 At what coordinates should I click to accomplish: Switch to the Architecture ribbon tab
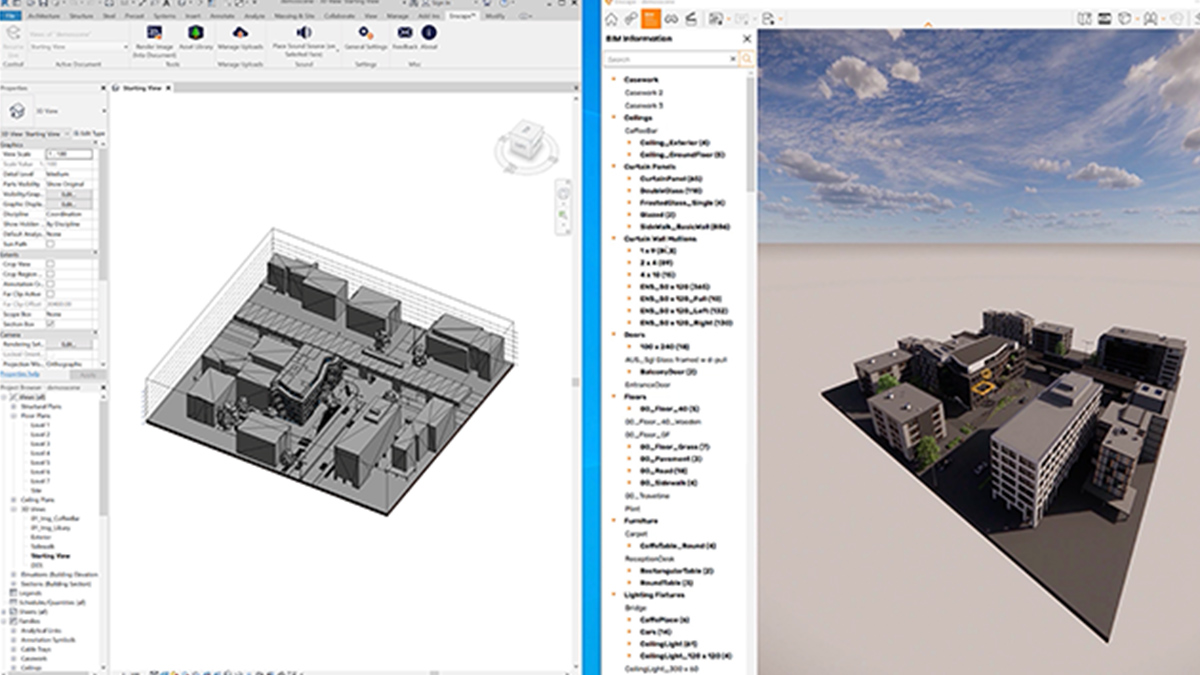(44, 15)
